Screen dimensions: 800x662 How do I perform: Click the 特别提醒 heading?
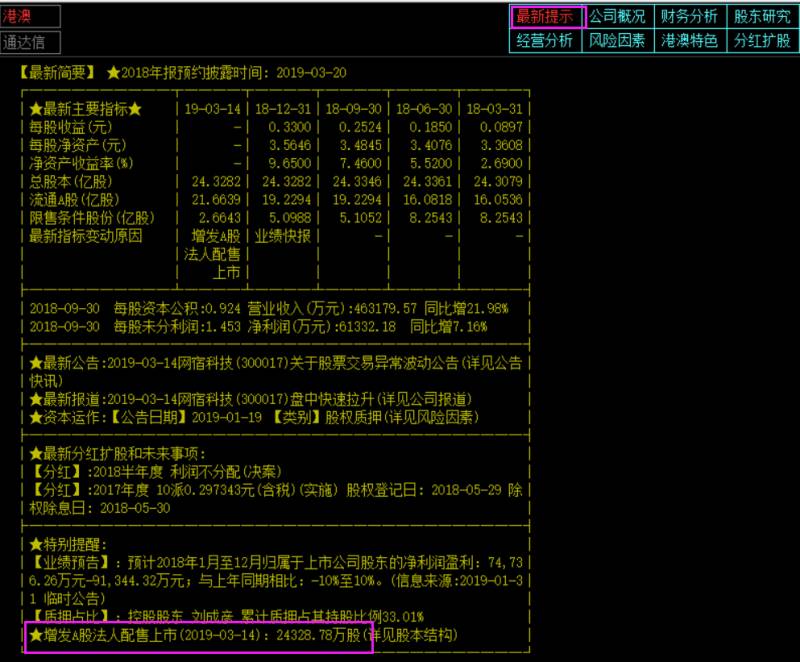pyautogui.click(x=67, y=544)
